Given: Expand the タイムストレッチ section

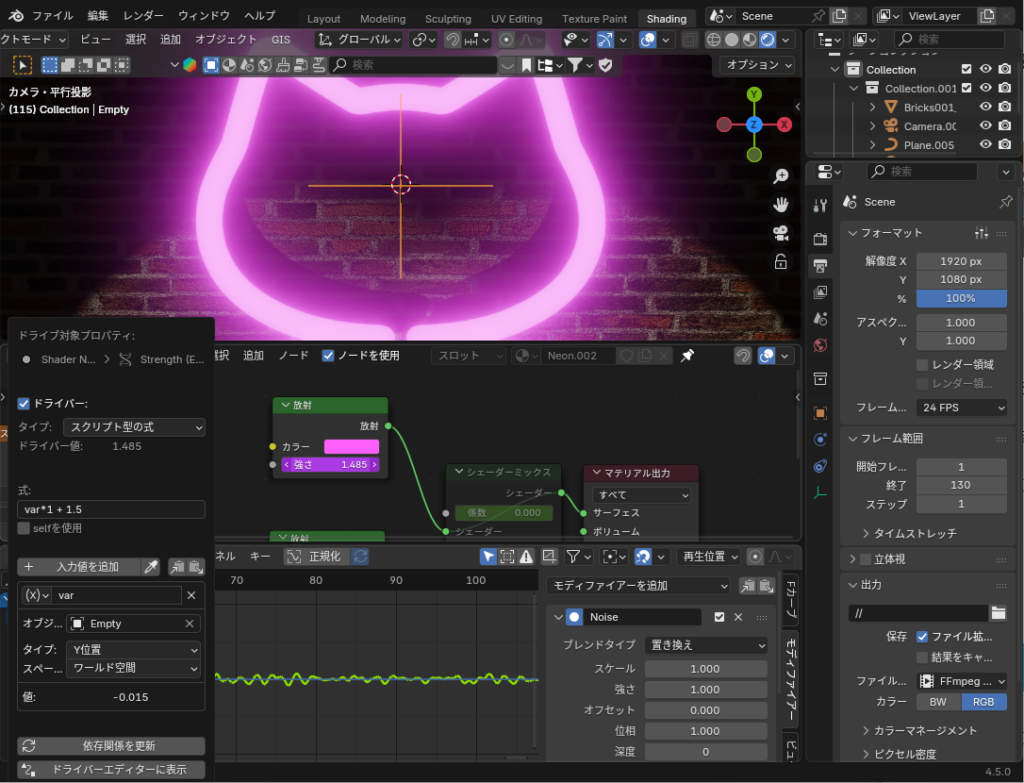Looking at the screenshot, I should (x=866, y=533).
